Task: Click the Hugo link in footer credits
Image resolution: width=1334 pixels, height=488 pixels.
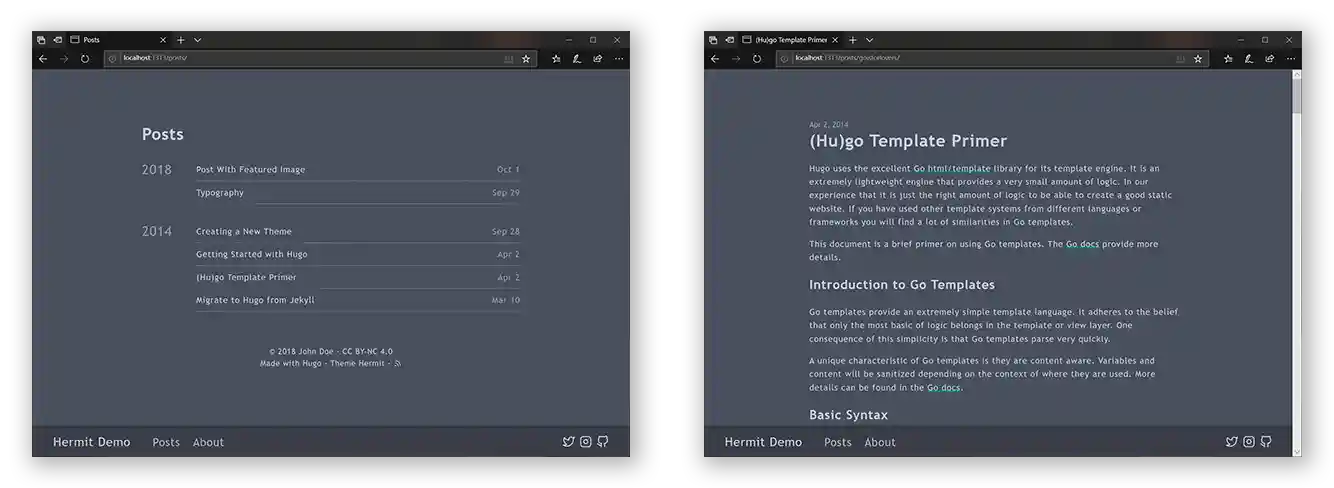Action: 312,363
